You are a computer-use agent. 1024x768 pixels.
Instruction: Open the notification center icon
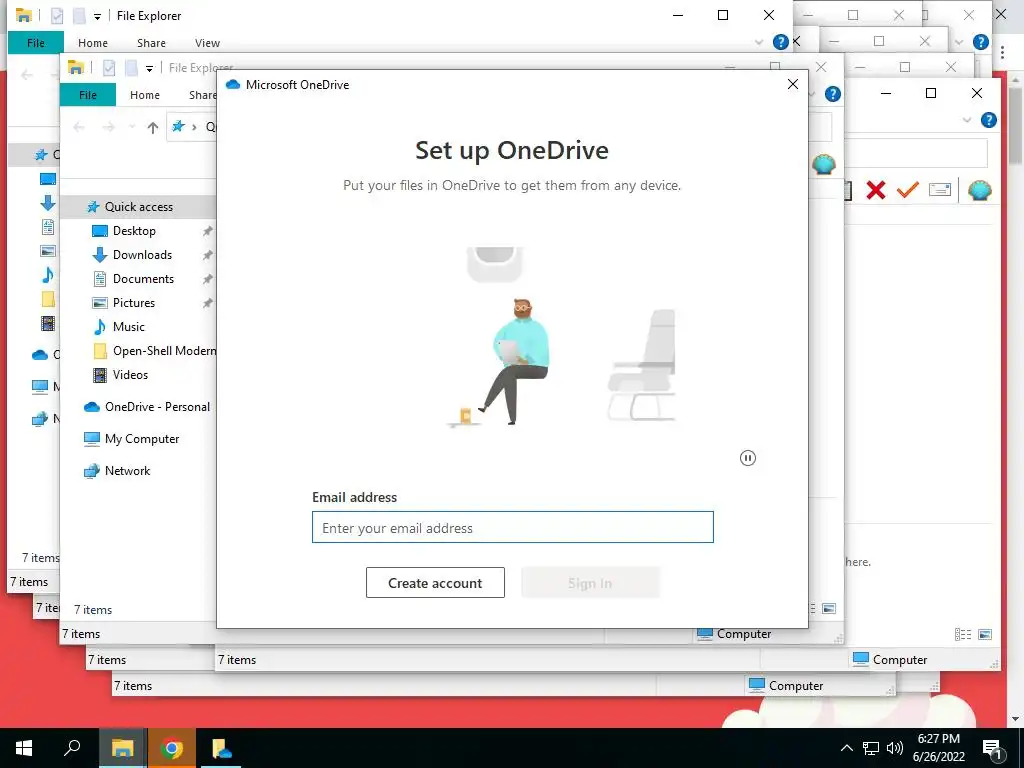(992, 748)
